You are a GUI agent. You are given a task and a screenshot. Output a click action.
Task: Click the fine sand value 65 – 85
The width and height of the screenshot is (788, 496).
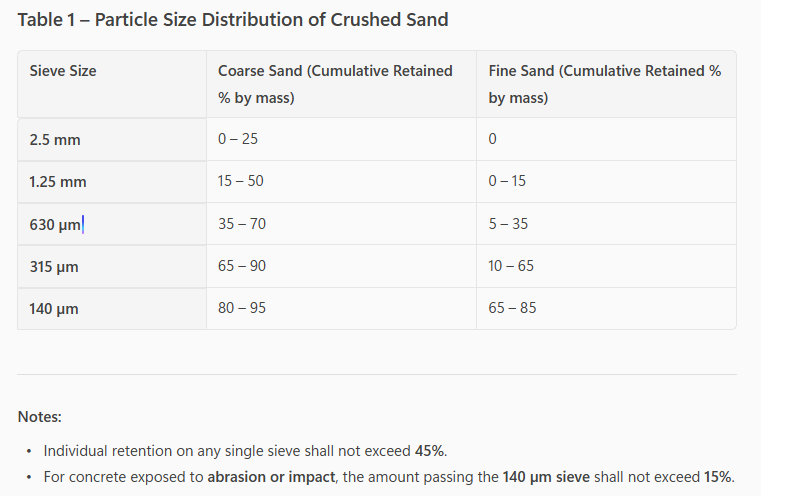pos(512,308)
